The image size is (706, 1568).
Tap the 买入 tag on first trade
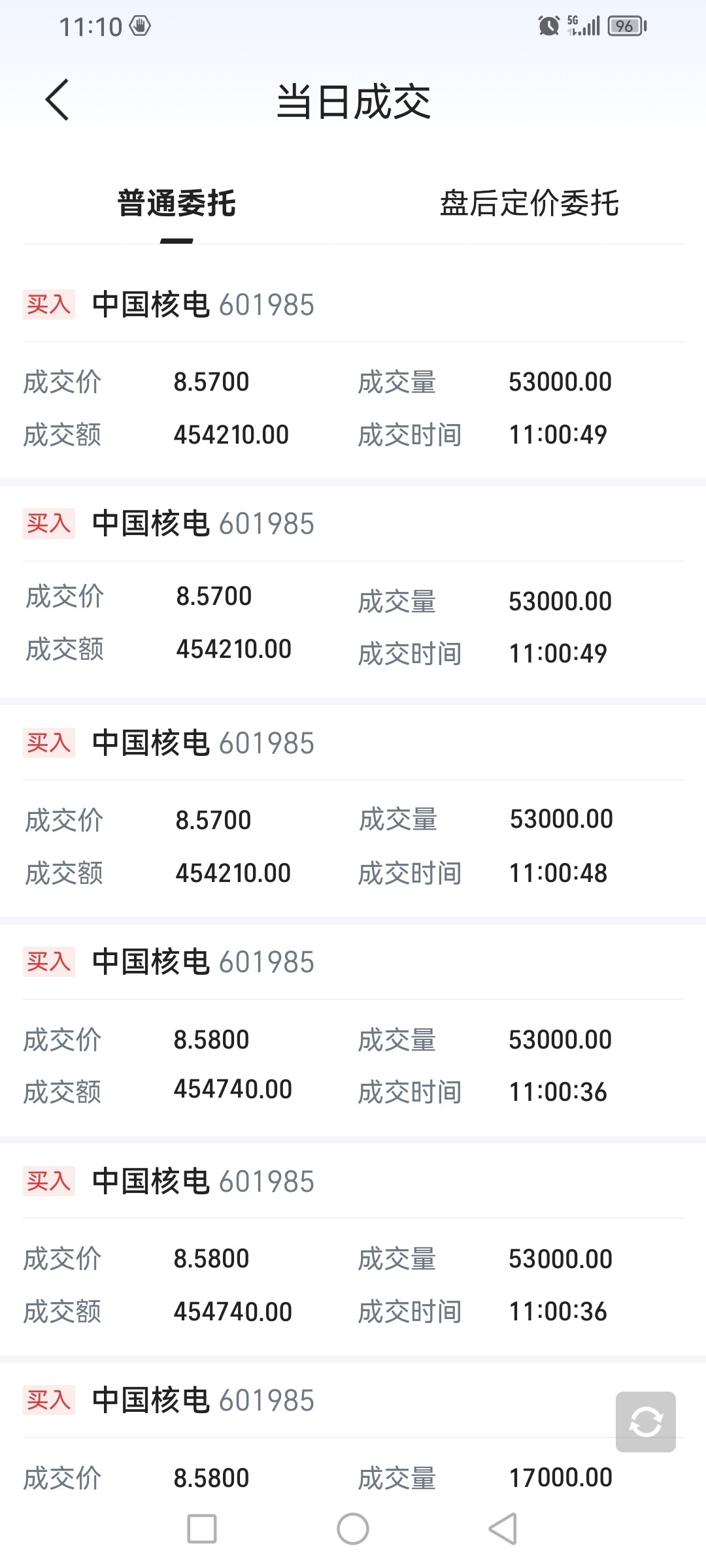tap(49, 304)
